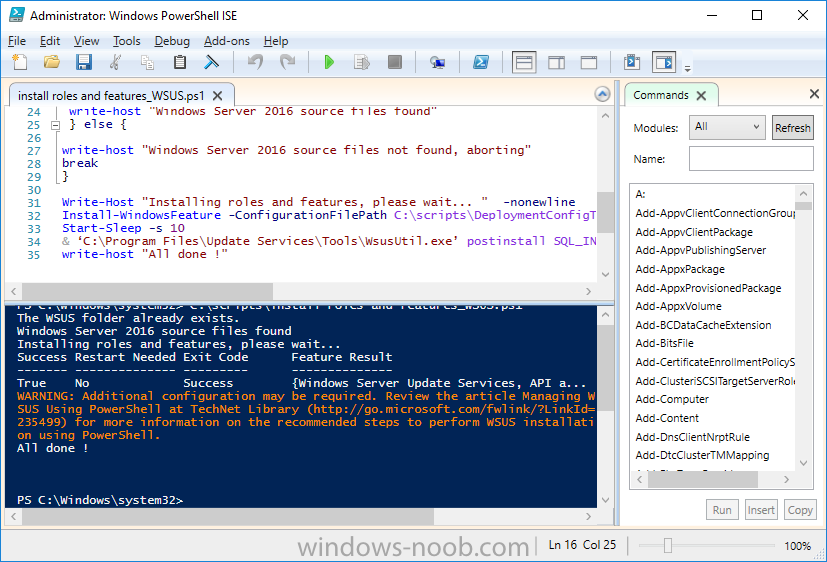Image resolution: width=827 pixels, height=562 pixels.
Task: Select Add-DnsClientNrptRule command
Action: [693, 437]
